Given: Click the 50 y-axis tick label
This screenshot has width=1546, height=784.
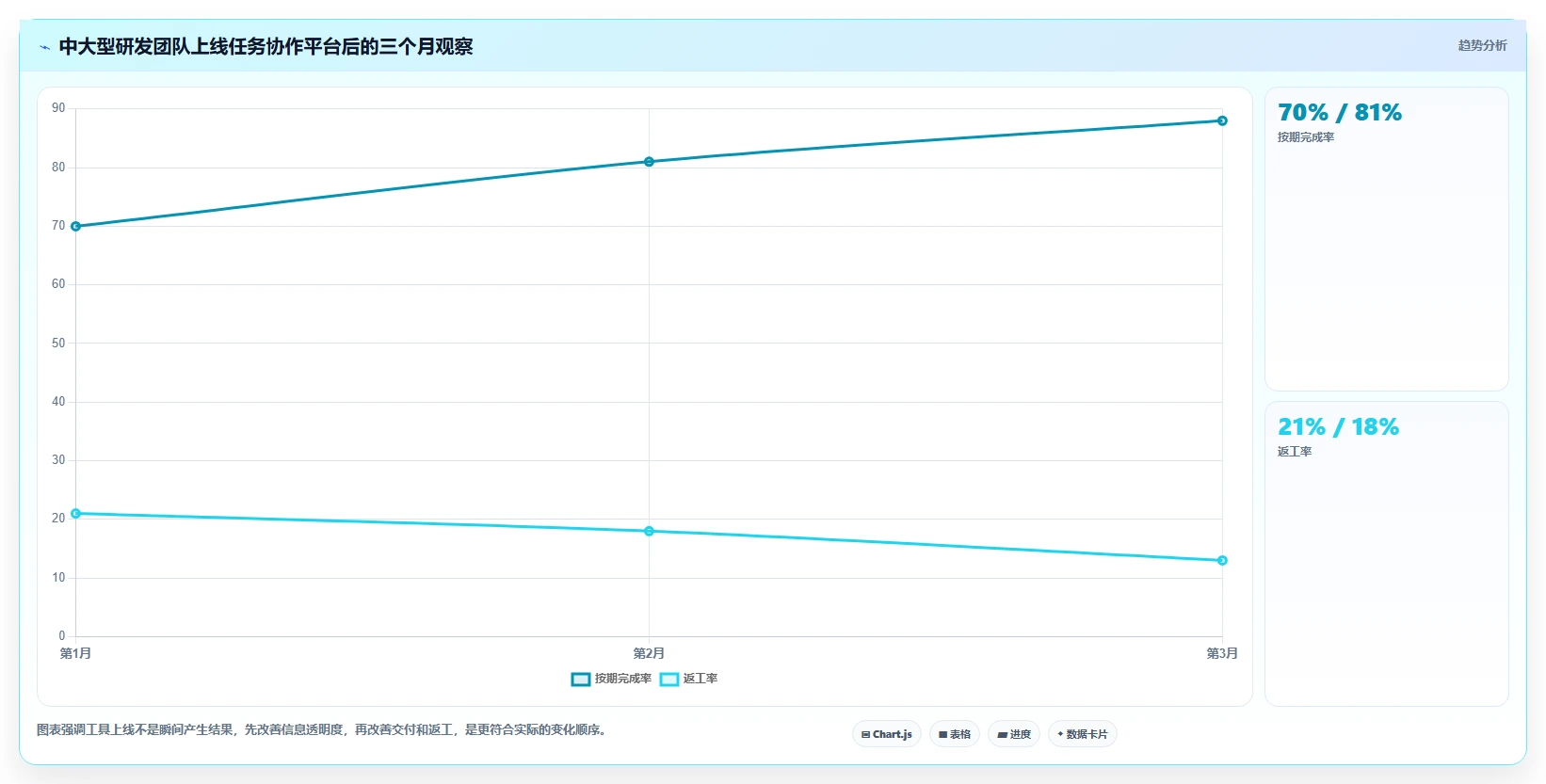Looking at the screenshot, I should 58,344.
